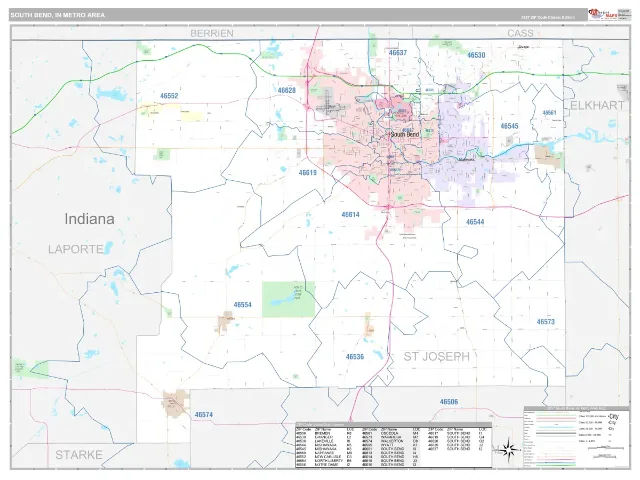Click the distance scale bar in legend
This screenshot has width=640, height=480.
click(606, 448)
